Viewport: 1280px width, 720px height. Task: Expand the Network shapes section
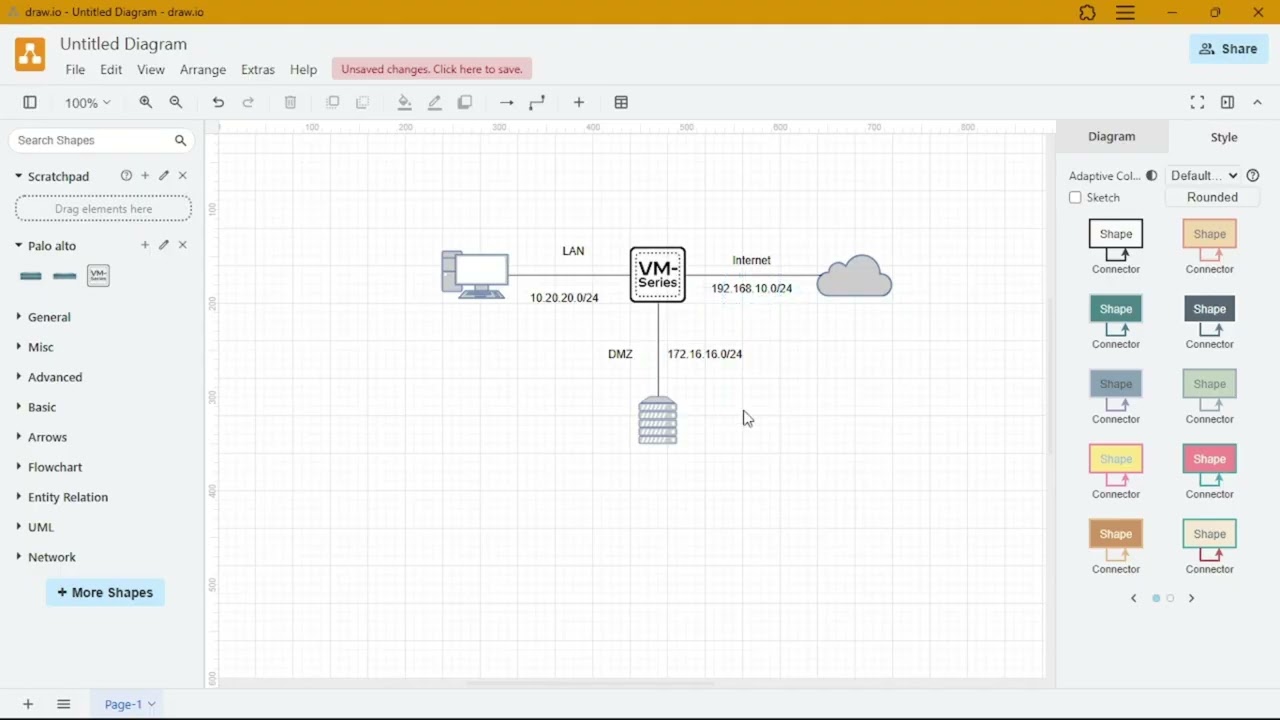(x=52, y=557)
